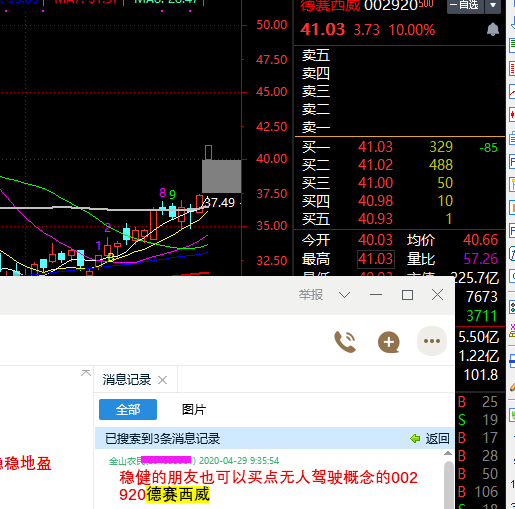Open the dropdown arrow beside 自选
The width and height of the screenshot is (515, 509).
pyautogui.click(x=493, y=6)
